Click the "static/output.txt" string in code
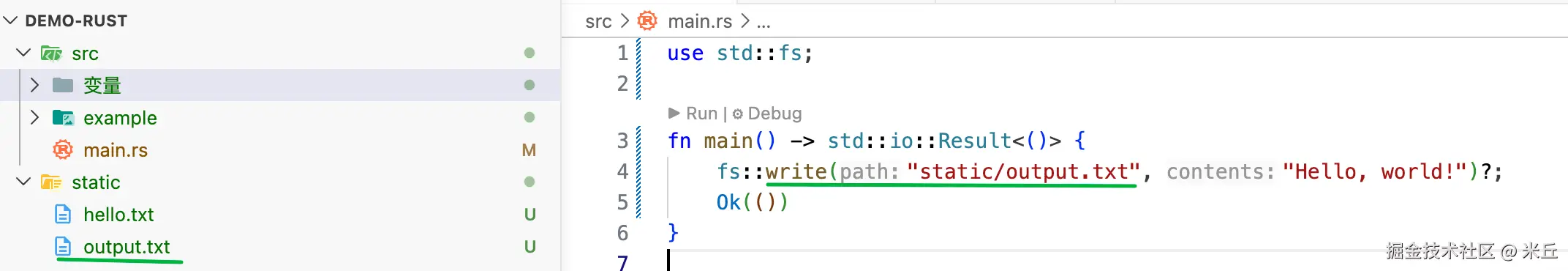Image resolution: width=1568 pixels, height=271 pixels. [1022, 171]
